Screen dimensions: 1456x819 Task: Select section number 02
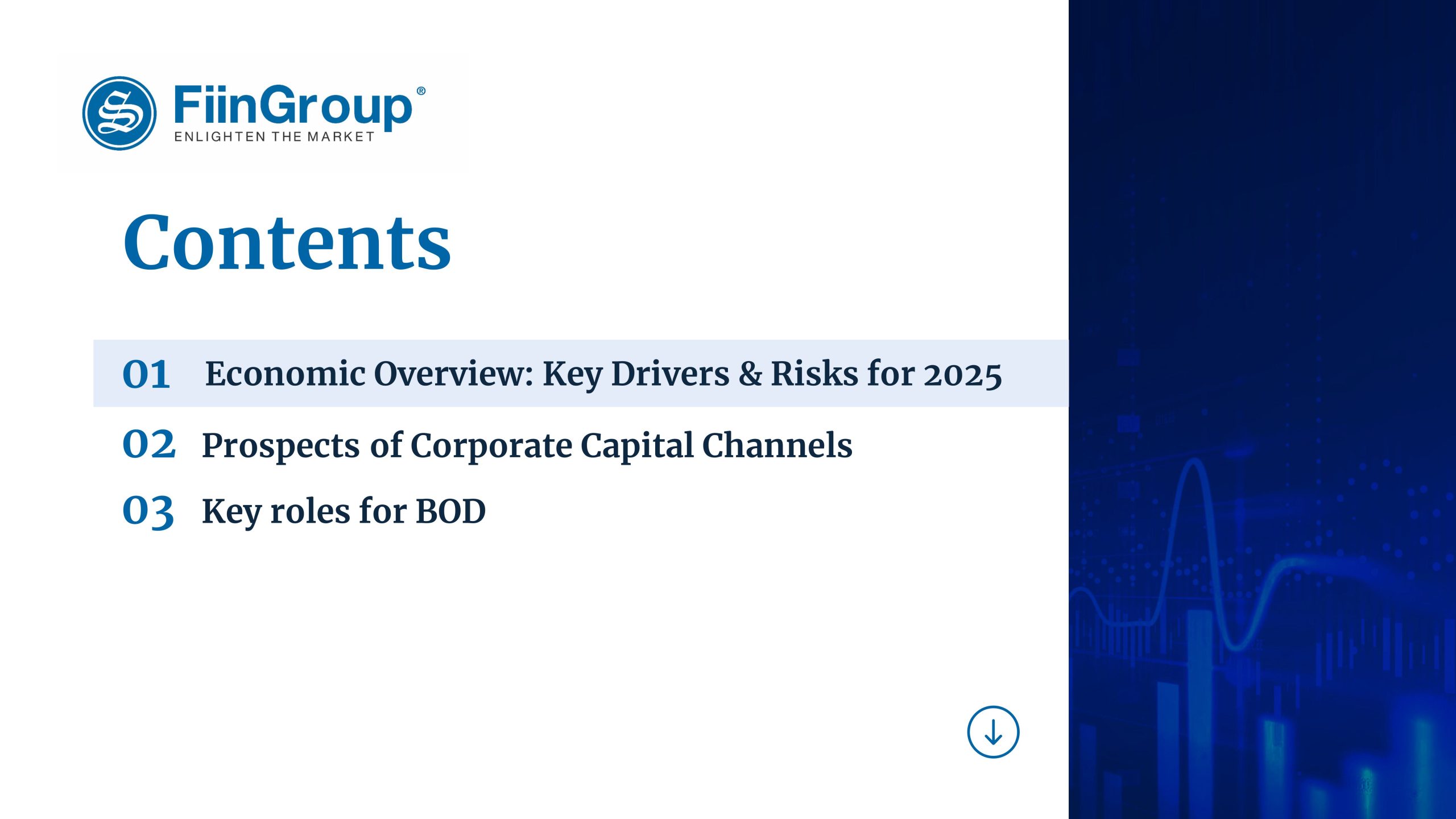pyautogui.click(x=149, y=444)
